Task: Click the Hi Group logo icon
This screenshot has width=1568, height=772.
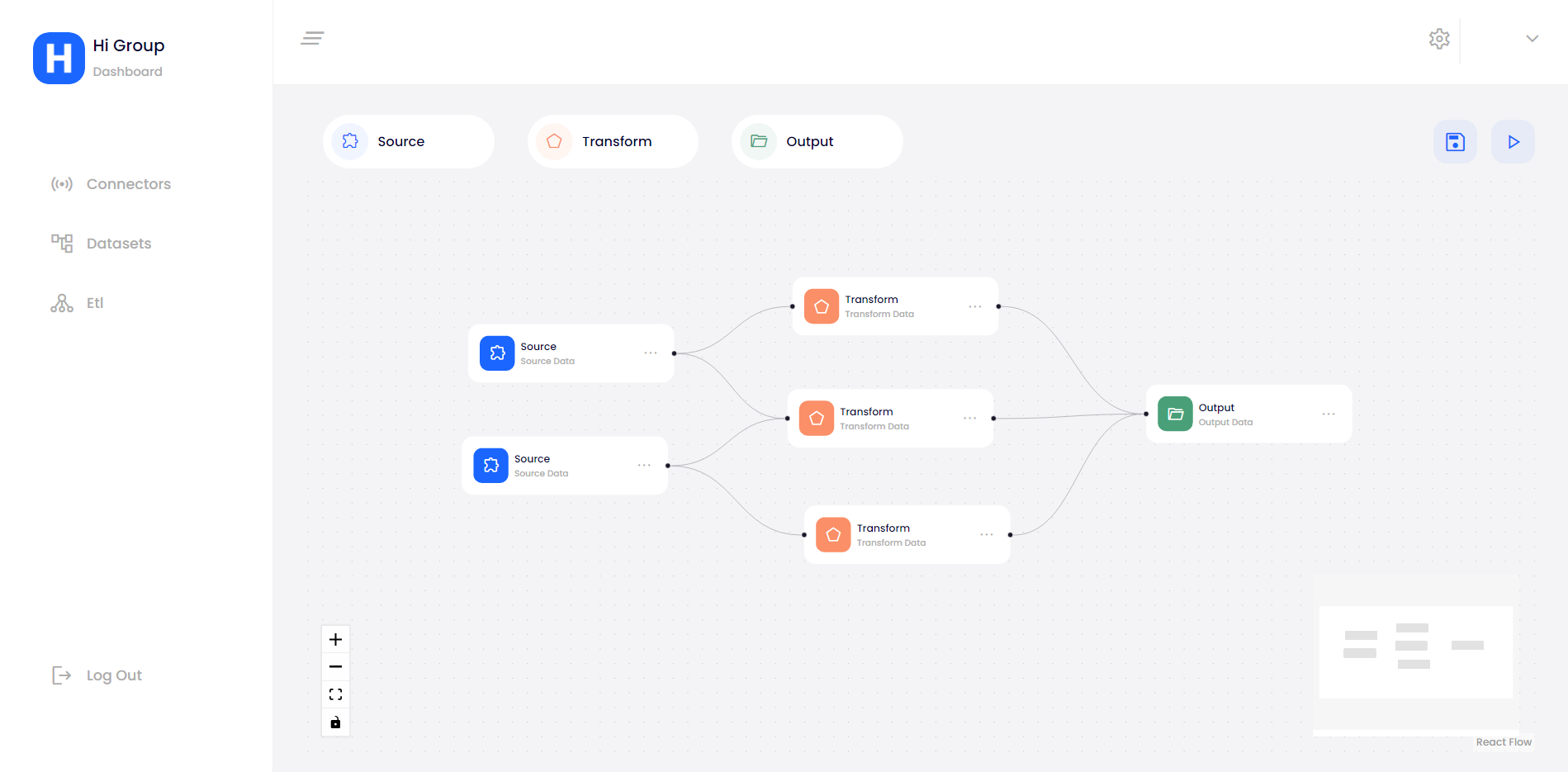Action: click(59, 58)
